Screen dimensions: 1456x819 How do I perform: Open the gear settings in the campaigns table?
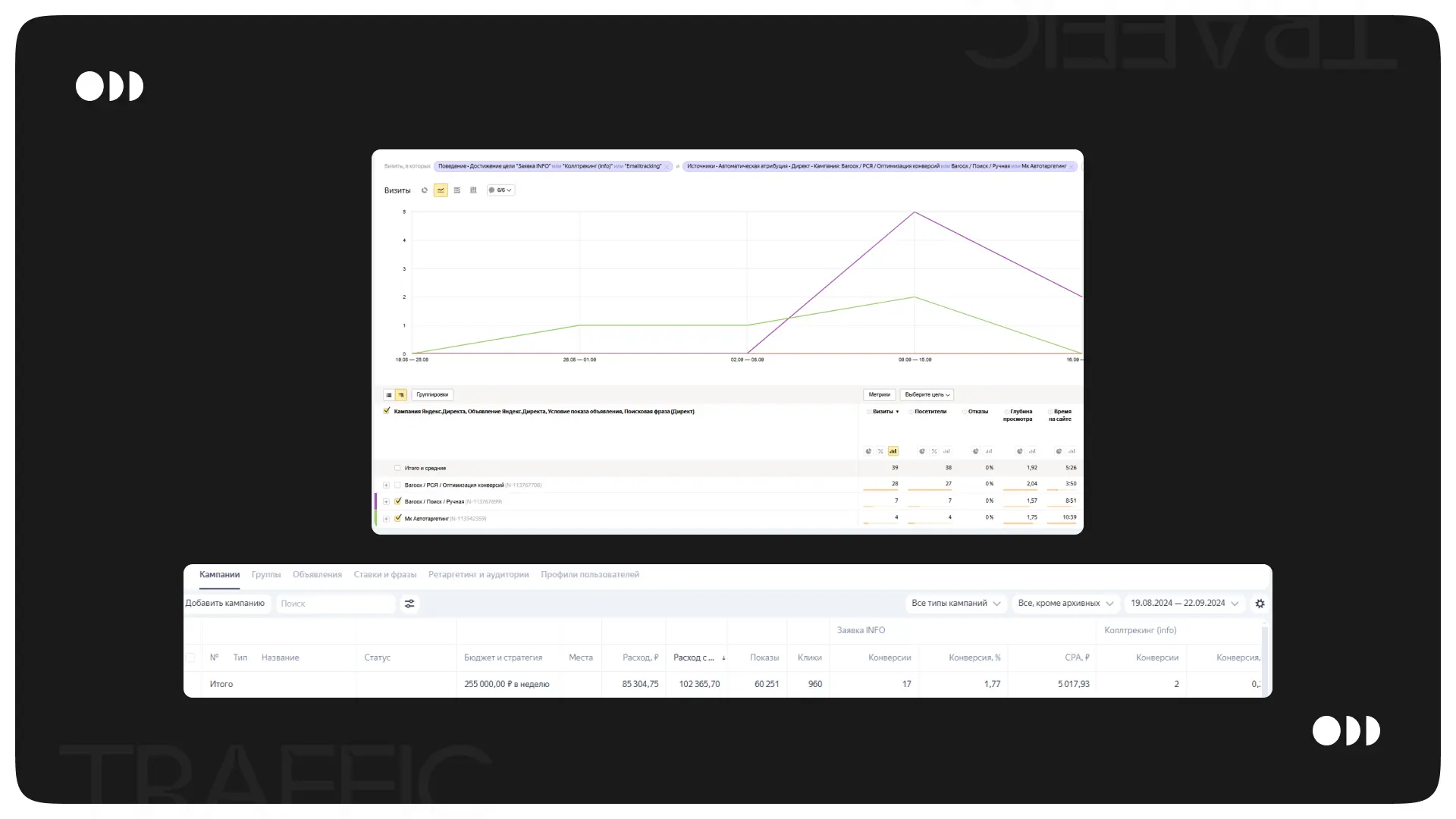pos(1260,604)
